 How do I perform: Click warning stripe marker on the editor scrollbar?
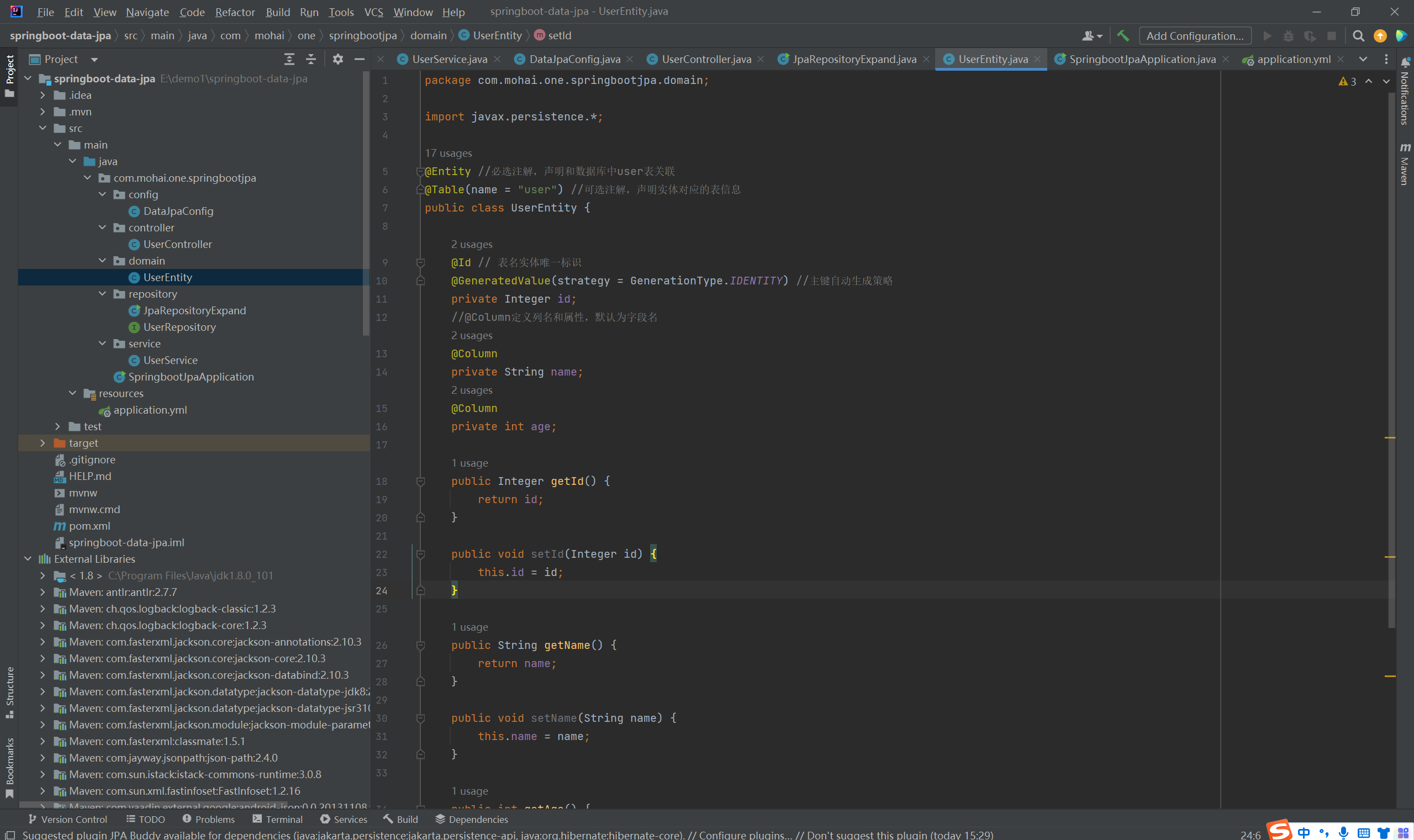tap(1390, 437)
